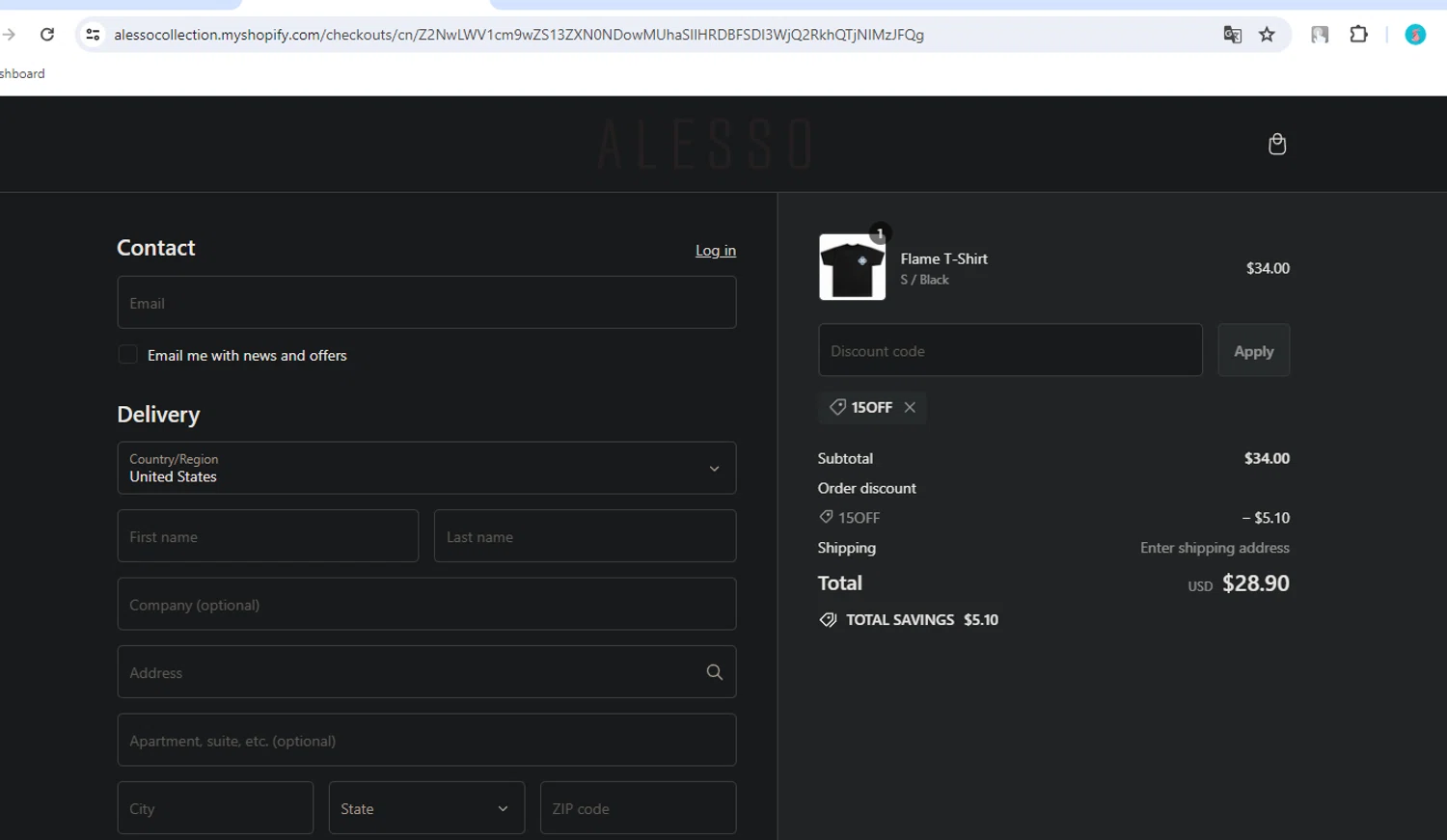The image size is (1447, 840).
Task: Follow the Log in link
Action: tap(716, 251)
